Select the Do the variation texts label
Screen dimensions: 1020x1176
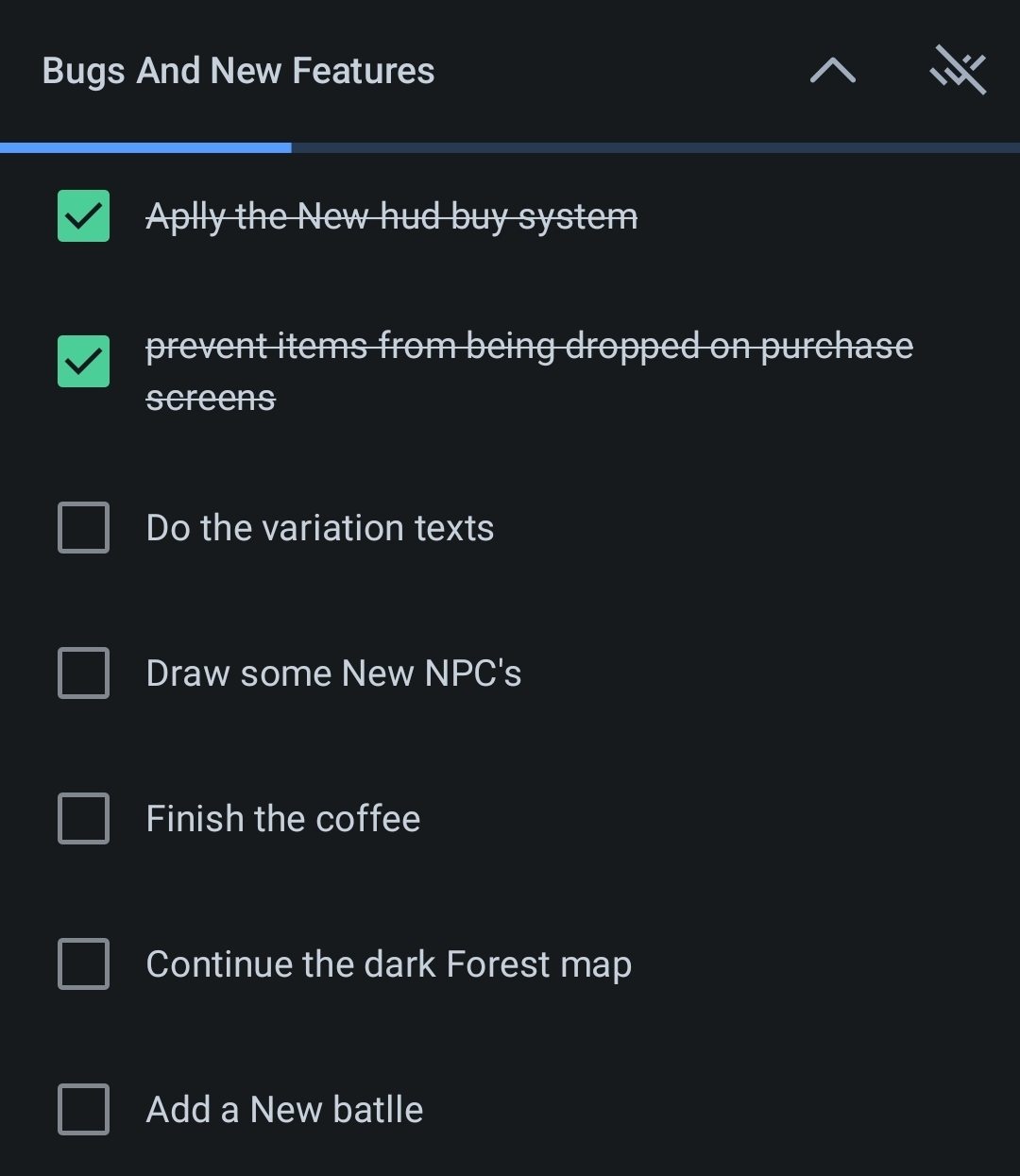[319, 528]
